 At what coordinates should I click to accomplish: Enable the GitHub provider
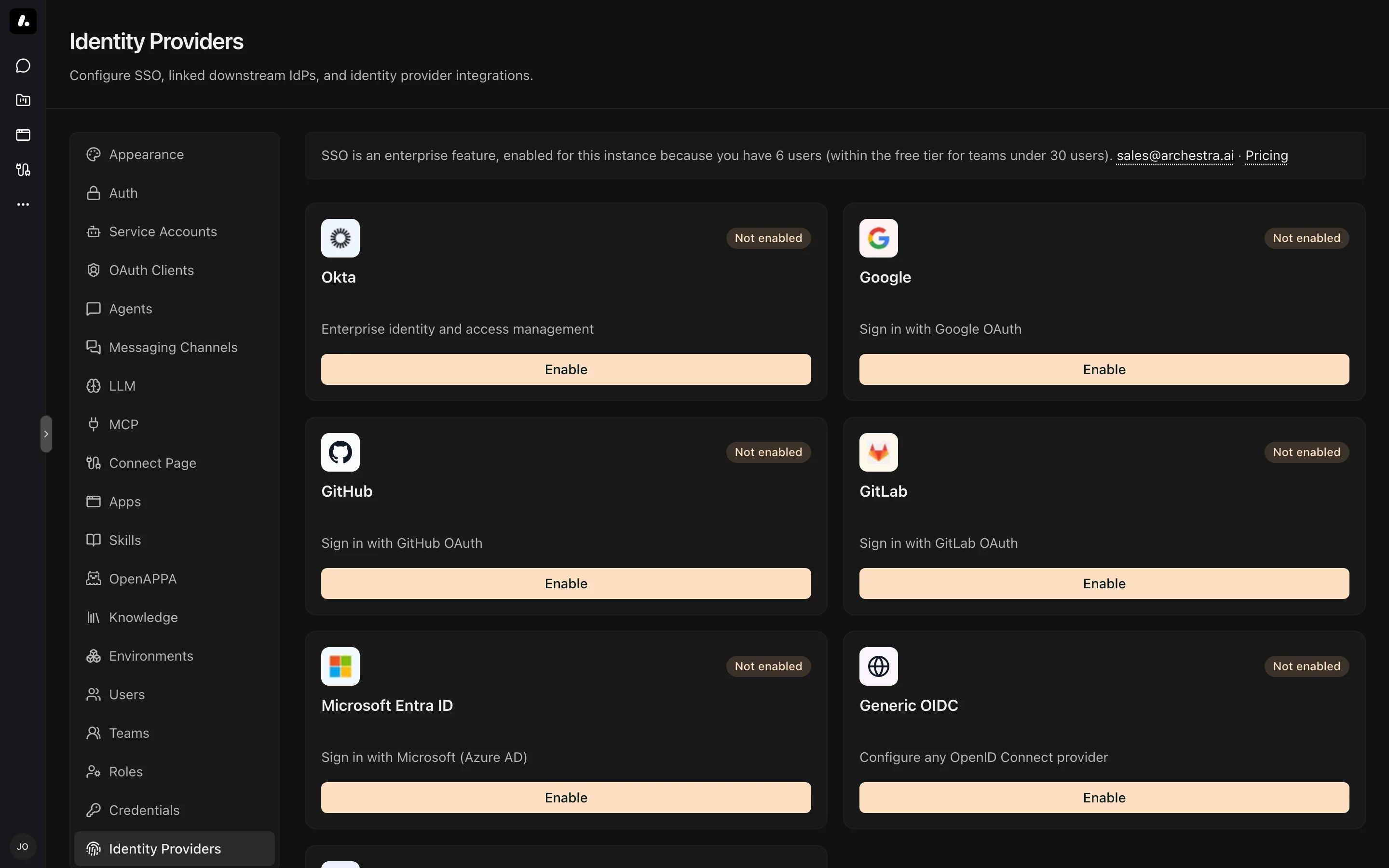pos(566,583)
